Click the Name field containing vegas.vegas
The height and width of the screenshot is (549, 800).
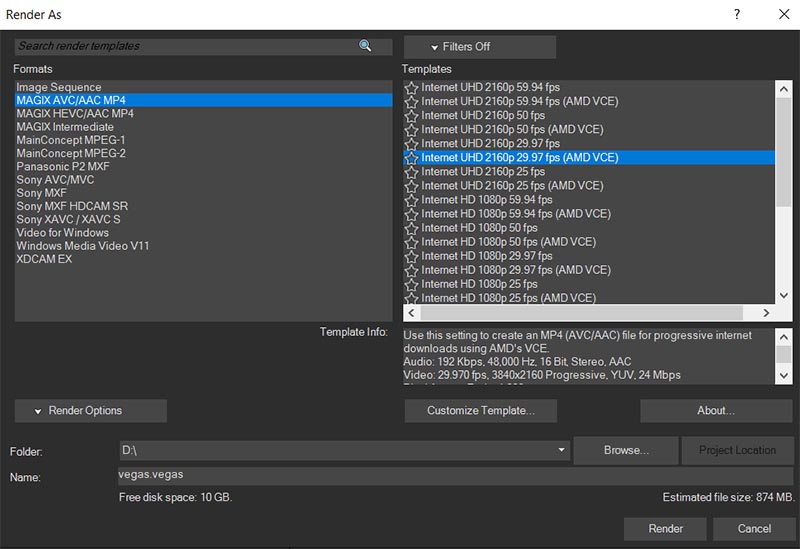(455, 476)
